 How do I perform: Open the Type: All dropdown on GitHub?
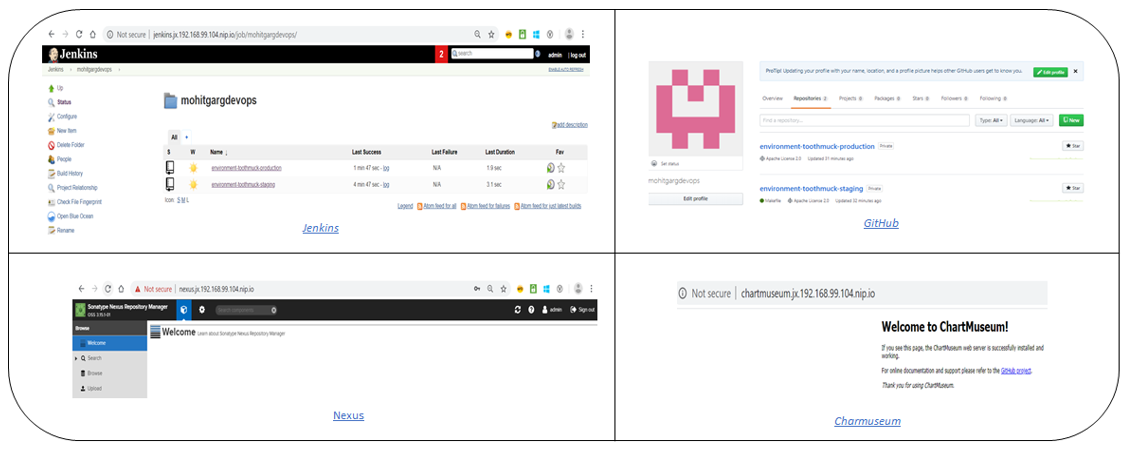tap(991, 120)
